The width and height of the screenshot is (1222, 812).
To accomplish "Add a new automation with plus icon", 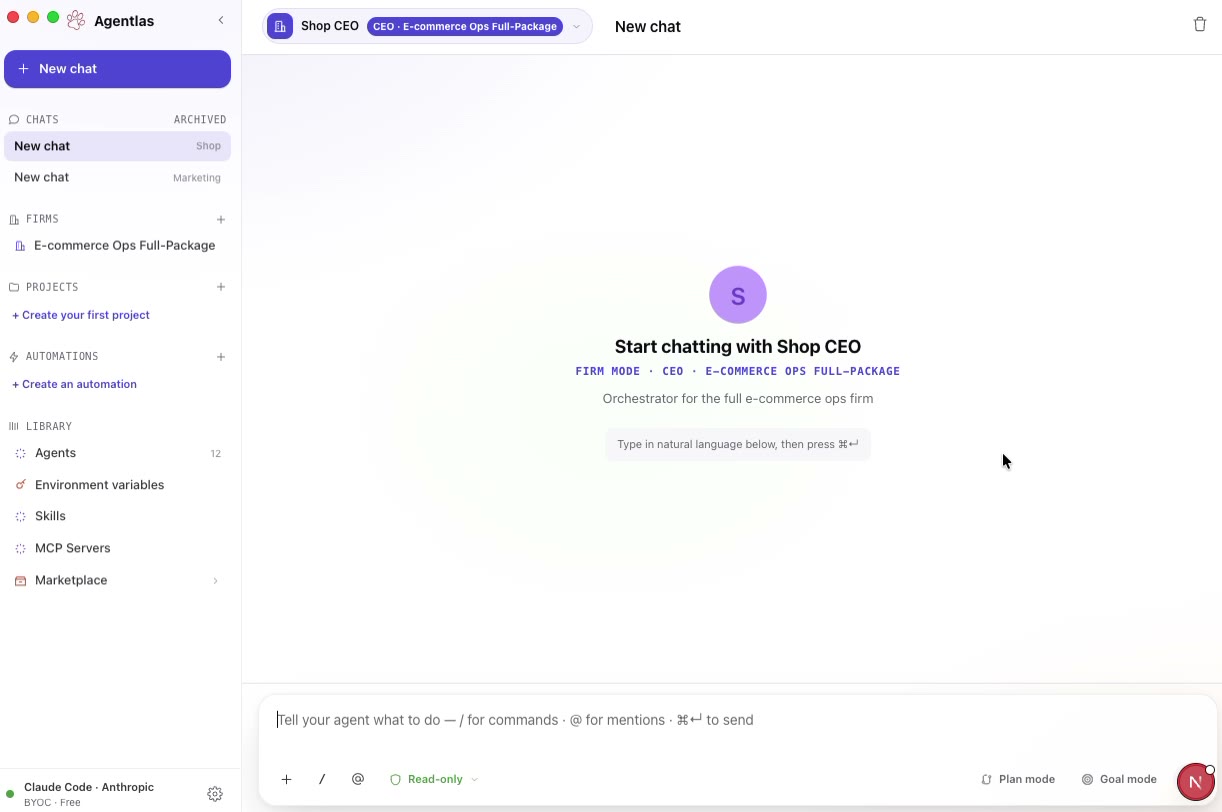I will 221,356.
